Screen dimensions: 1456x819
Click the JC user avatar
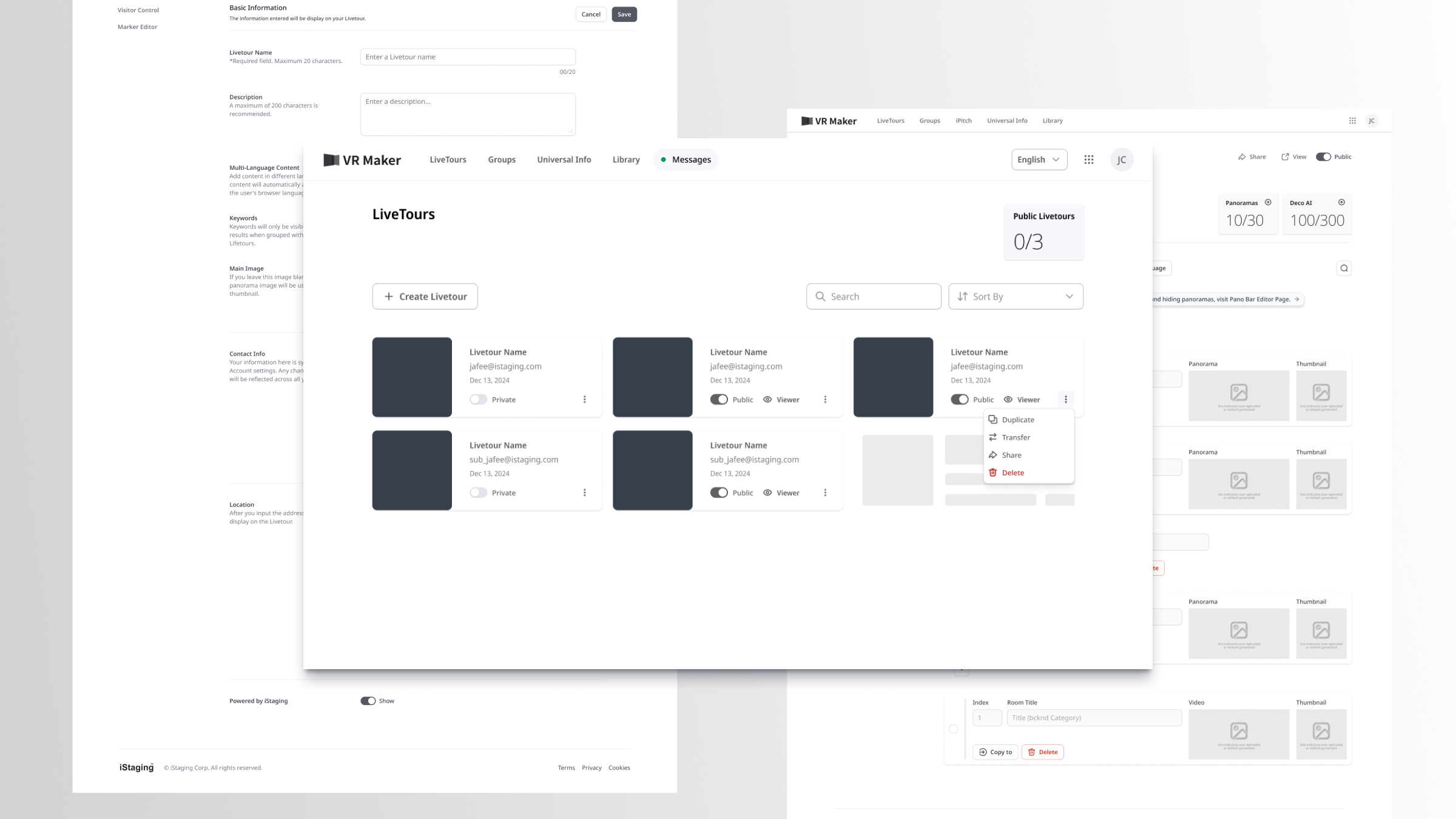[x=1121, y=159]
